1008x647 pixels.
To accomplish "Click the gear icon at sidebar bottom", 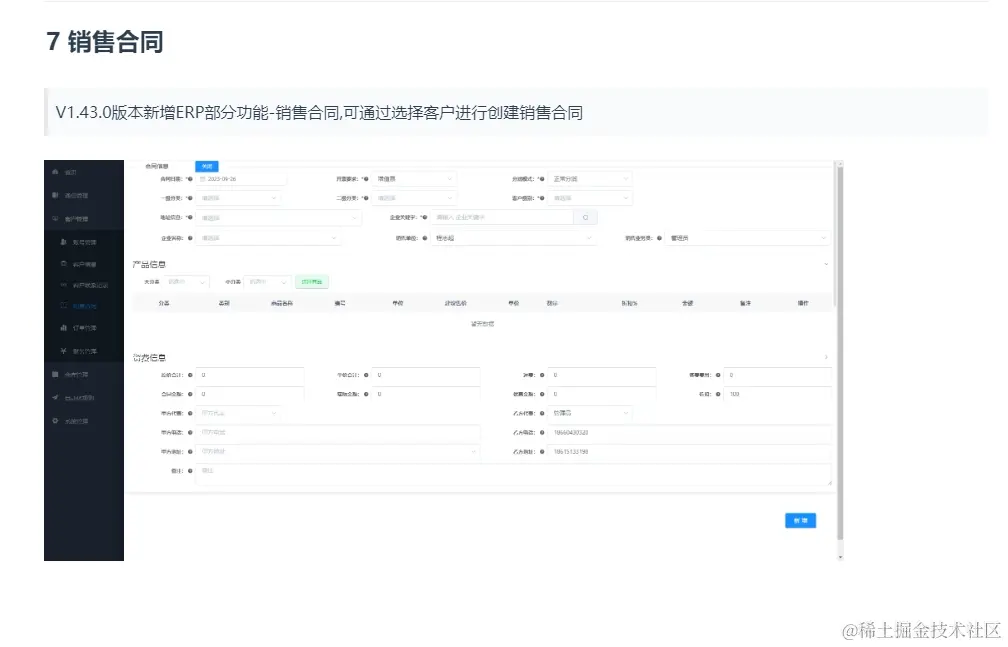I will 55,421.
